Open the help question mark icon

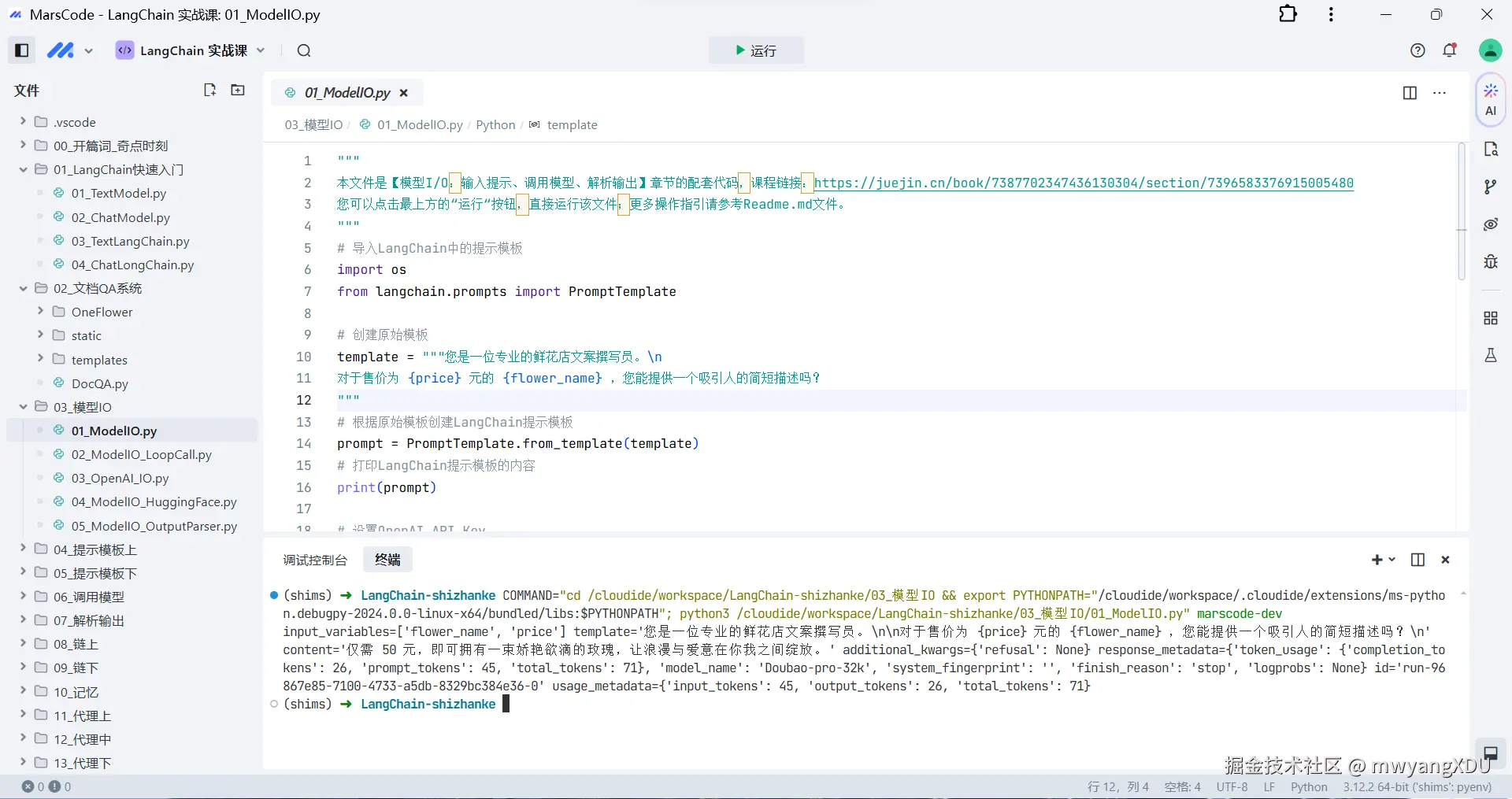tap(1417, 50)
